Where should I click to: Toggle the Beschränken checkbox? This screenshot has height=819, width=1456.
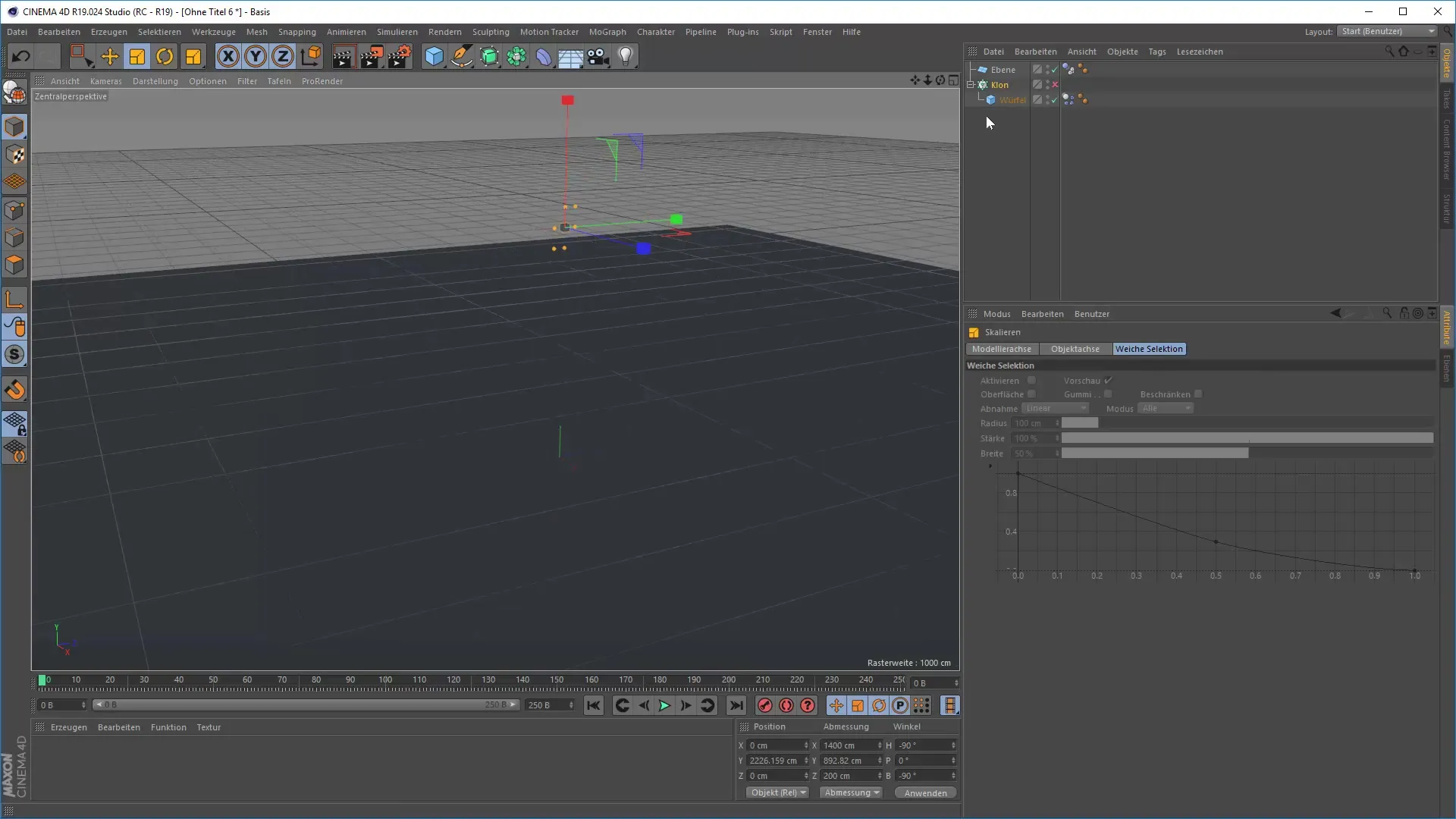click(1198, 394)
